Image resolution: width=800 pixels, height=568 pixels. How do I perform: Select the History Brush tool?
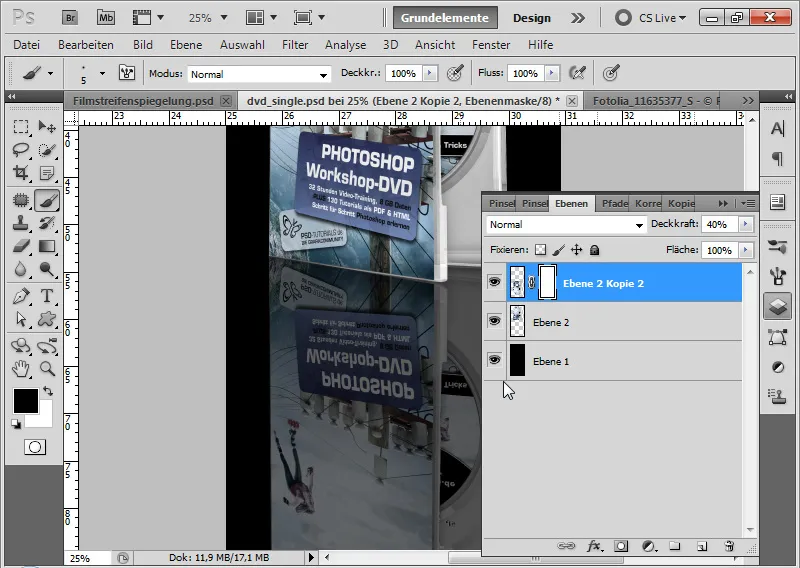(x=47, y=223)
